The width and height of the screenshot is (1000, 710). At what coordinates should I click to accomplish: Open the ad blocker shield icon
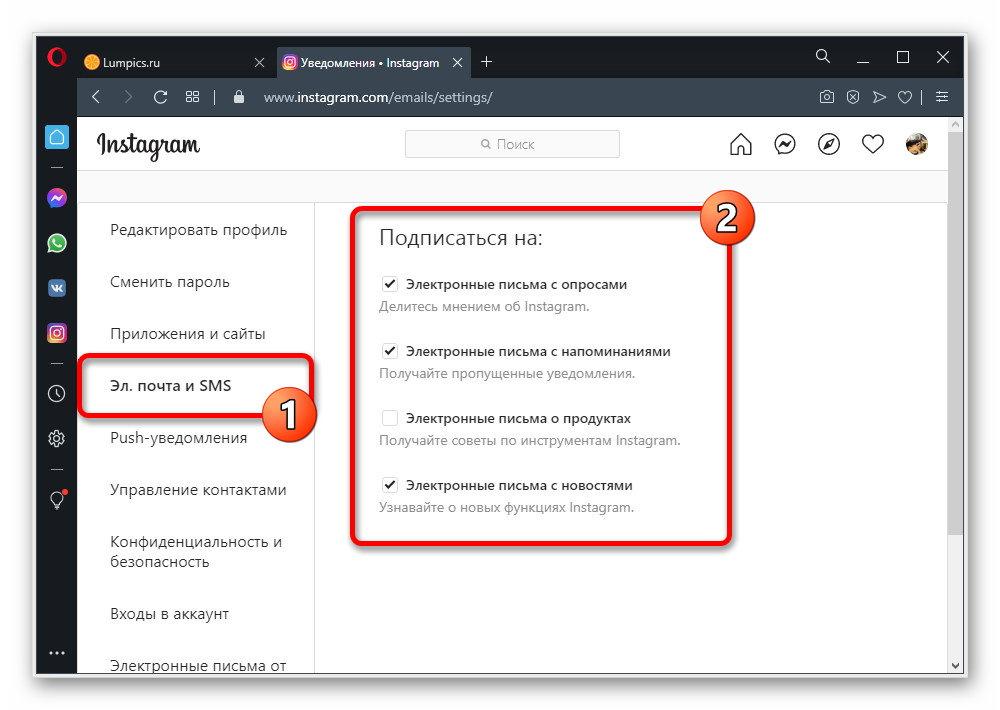pyautogui.click(x=853, y=97)
